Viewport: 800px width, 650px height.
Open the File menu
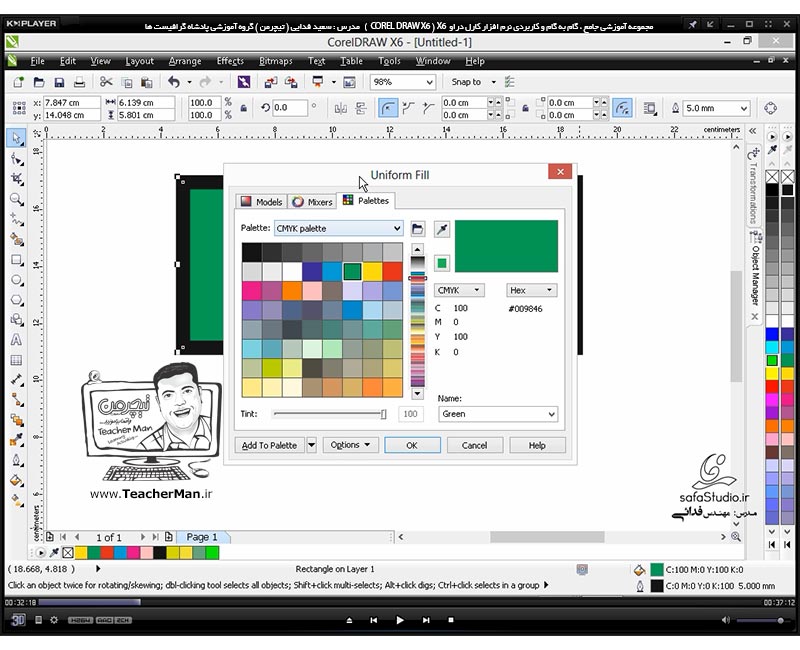point(37,61)
